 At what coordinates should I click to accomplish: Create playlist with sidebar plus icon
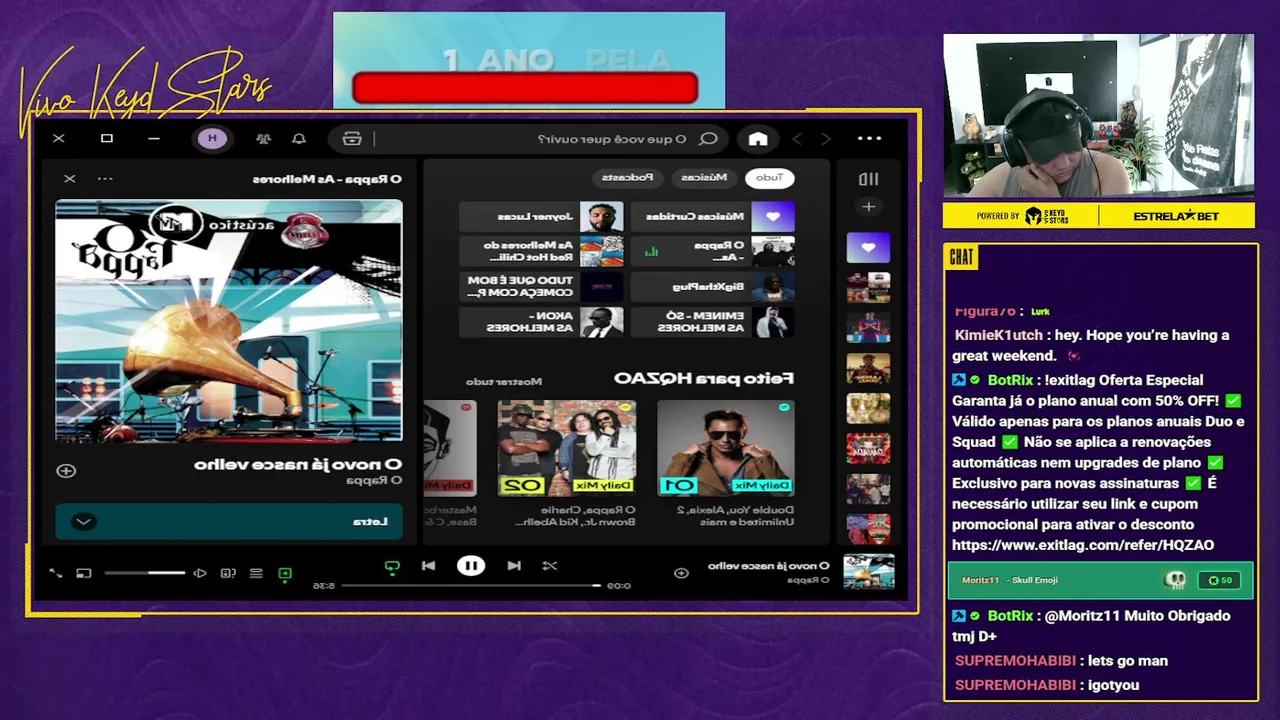pos(868,207)
